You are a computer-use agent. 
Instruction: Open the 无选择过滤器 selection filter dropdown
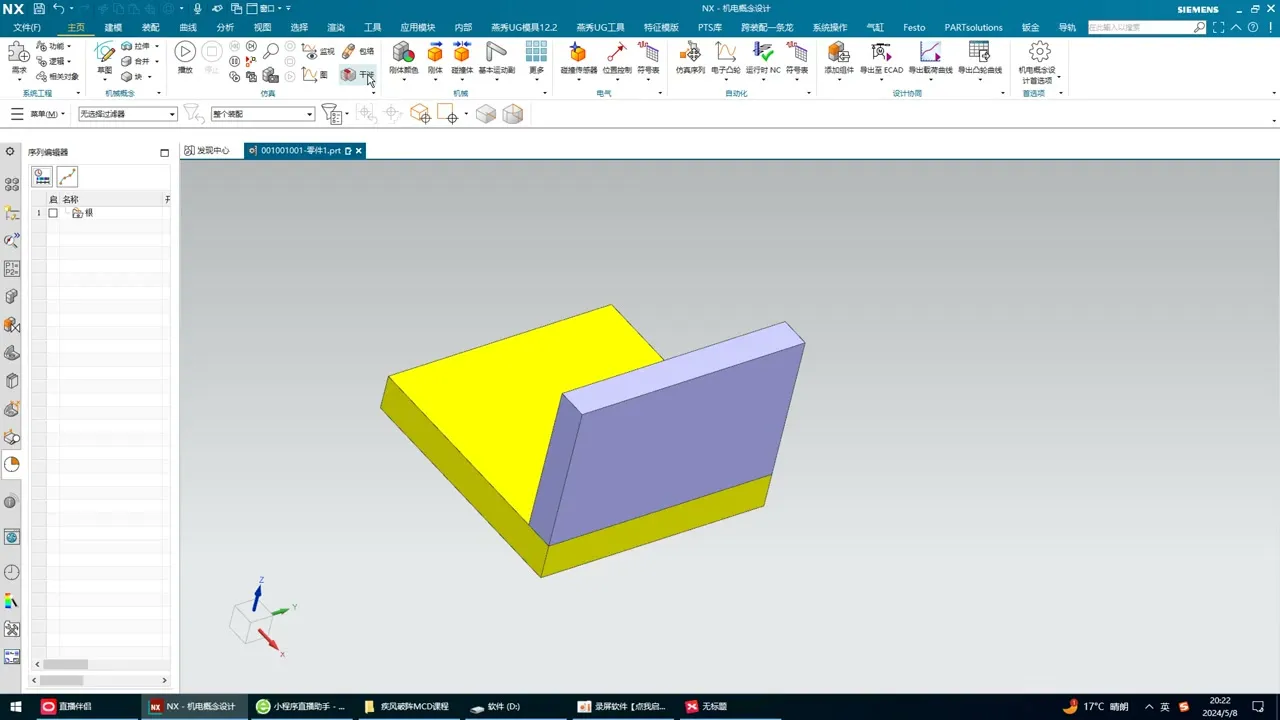coord(128,114)
